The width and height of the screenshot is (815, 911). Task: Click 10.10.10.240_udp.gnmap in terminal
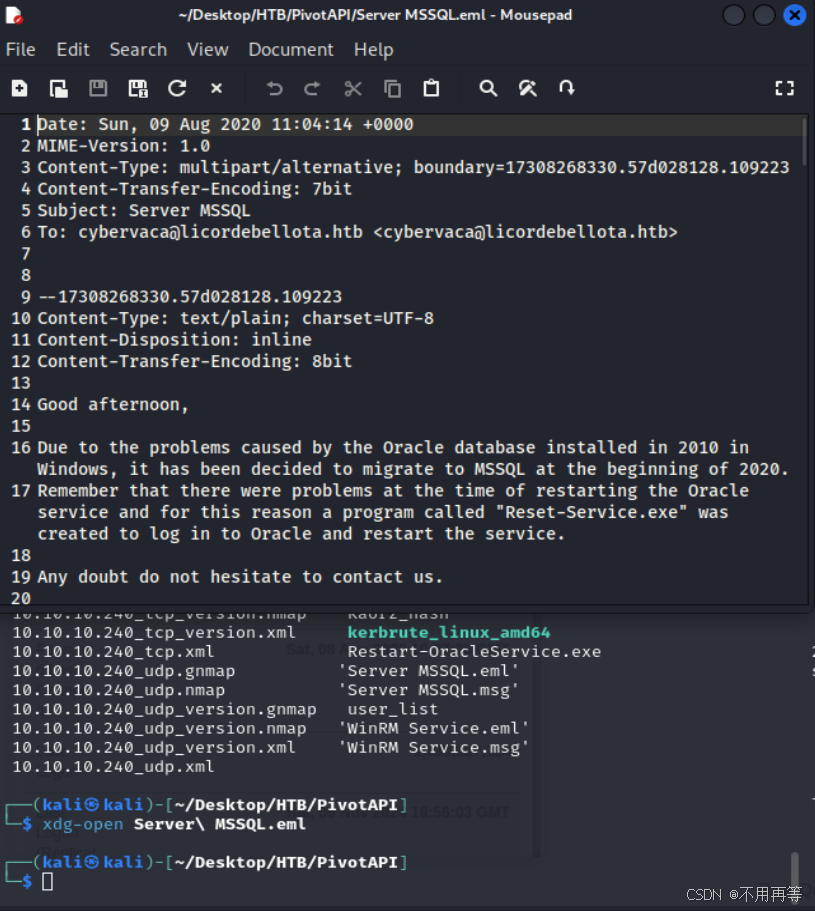pyautogui.click(x=124, y=670)
